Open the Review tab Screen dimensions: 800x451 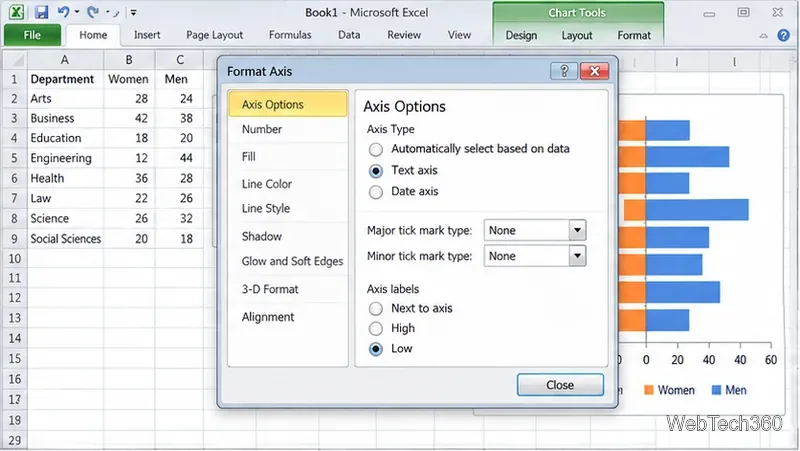[404, 35]
